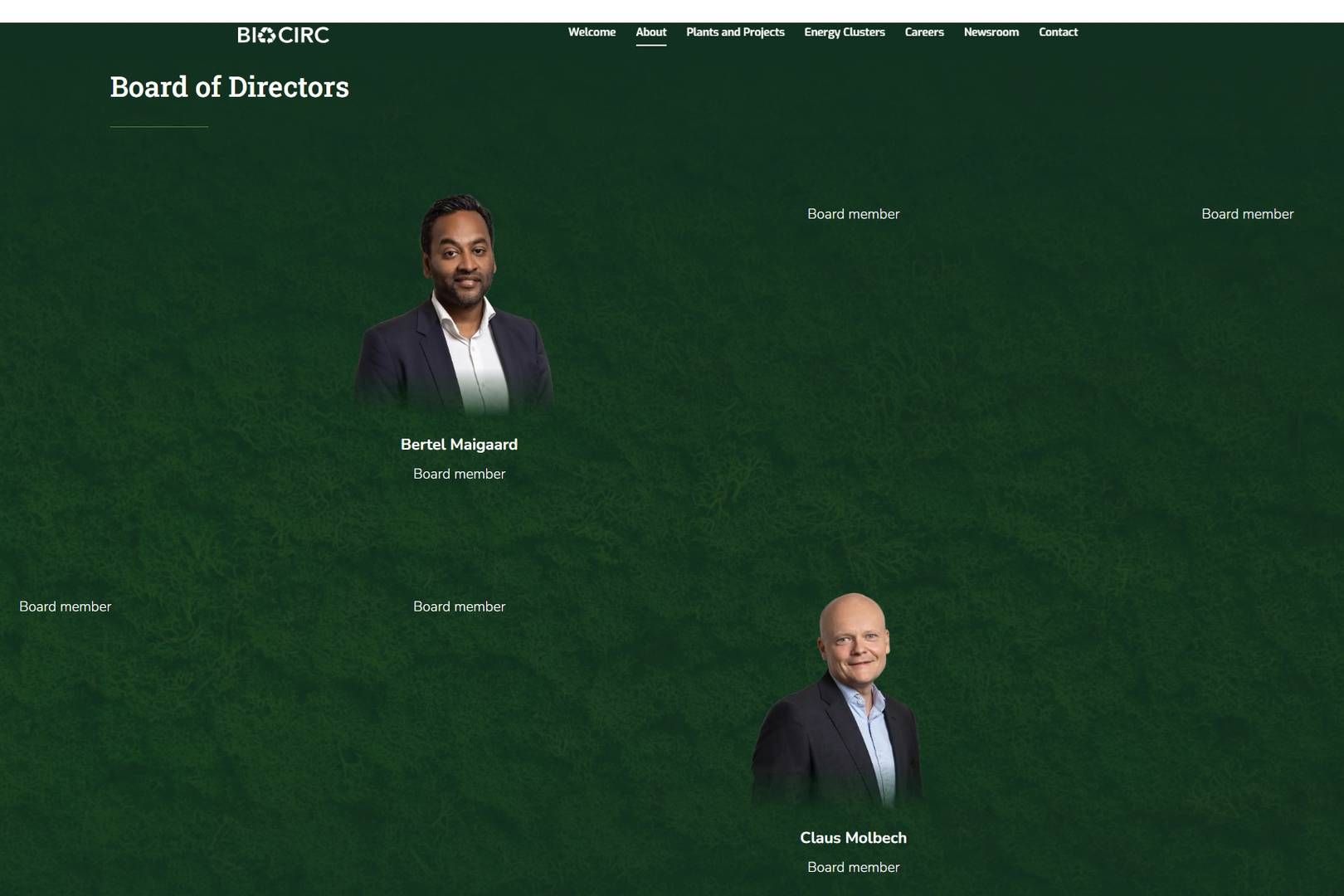Open the Energy Clusters page
1344x896 pixels.
pos(844,32)
